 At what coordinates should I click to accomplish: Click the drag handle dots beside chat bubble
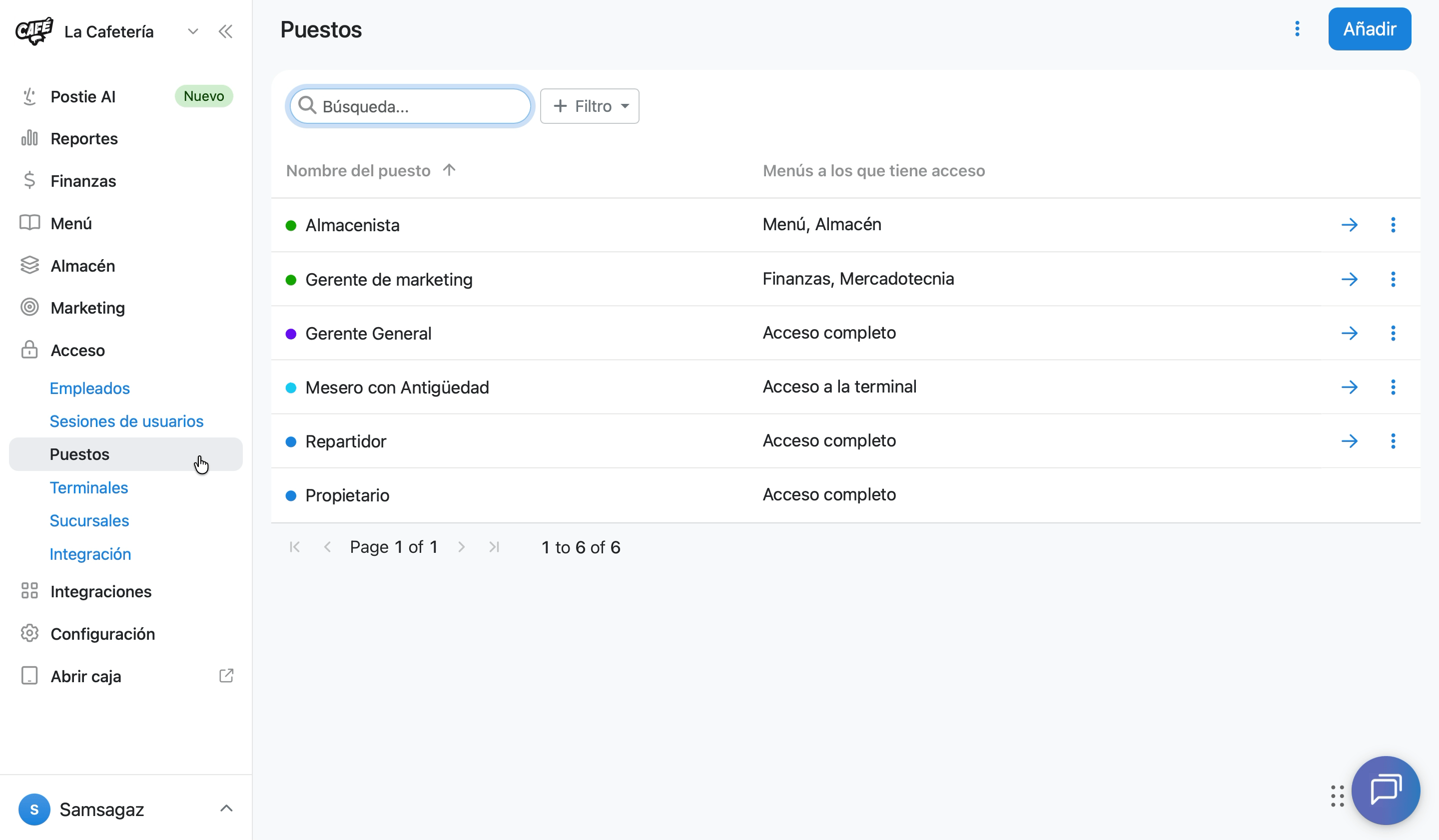[1338, 796]
